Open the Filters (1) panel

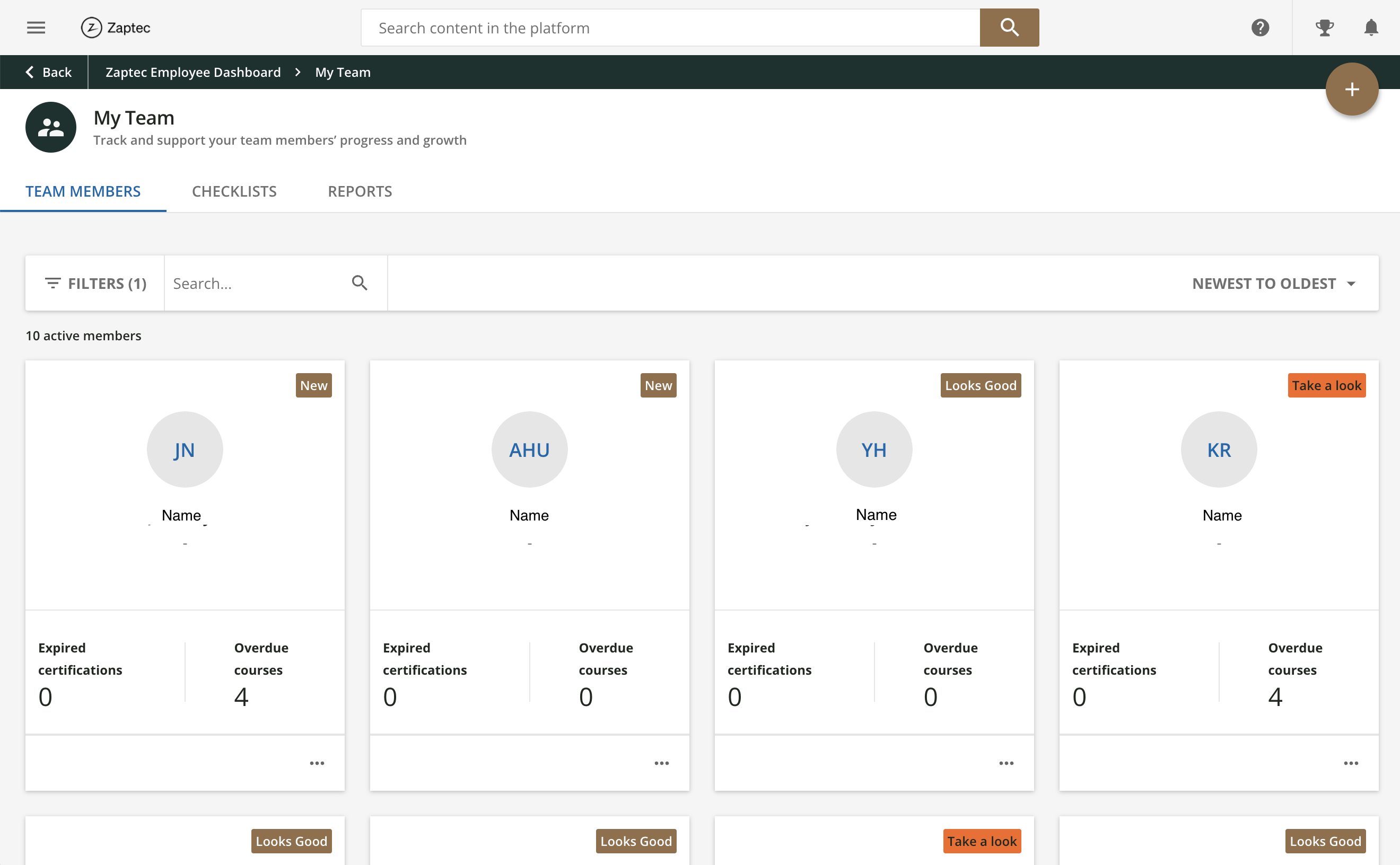pyautogui.click(x=95, y=284)
